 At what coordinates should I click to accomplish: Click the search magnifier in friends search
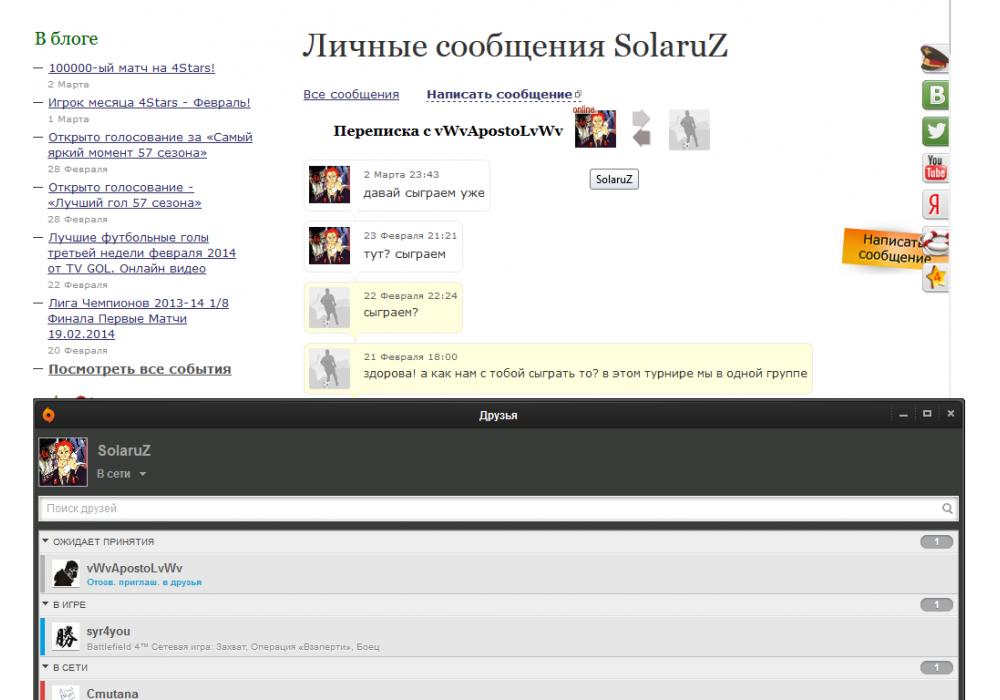point(948,509)
